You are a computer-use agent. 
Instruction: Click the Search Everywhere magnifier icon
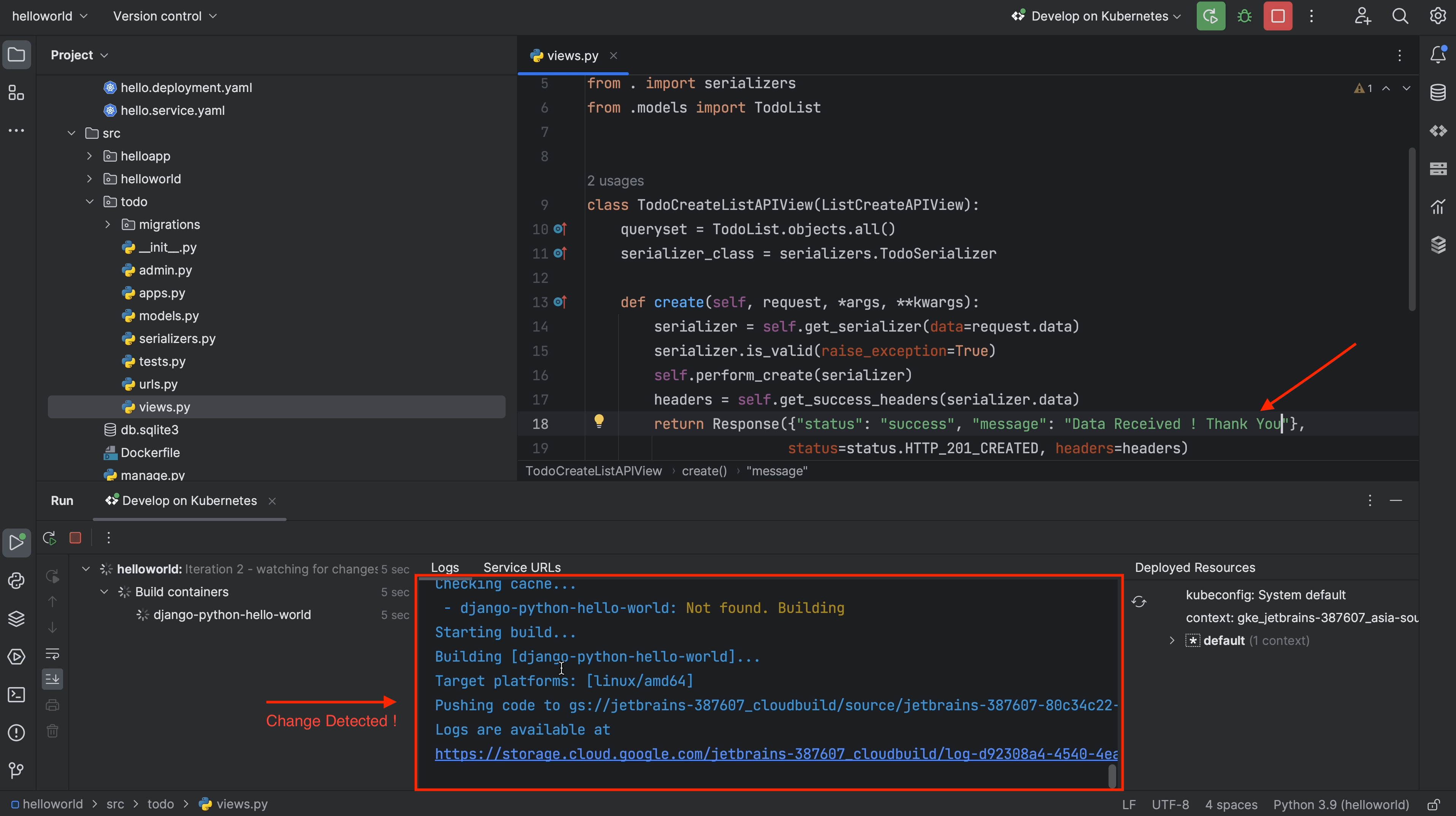click(1399, 16)
